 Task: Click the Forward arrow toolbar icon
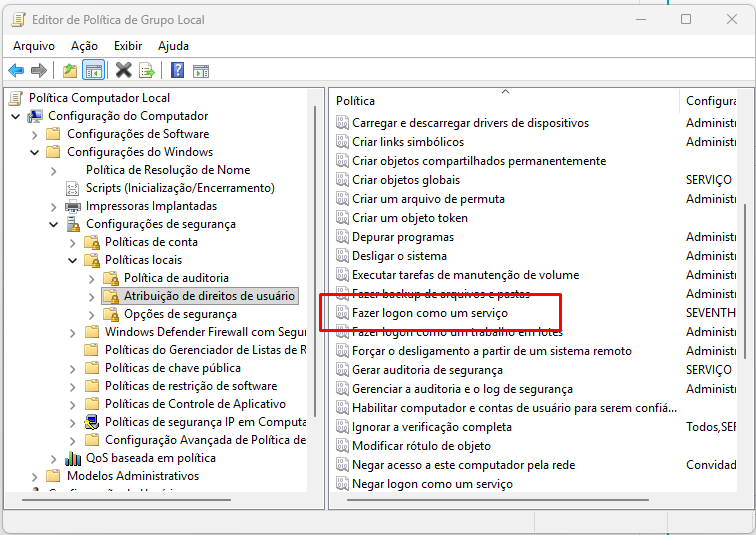39,70
